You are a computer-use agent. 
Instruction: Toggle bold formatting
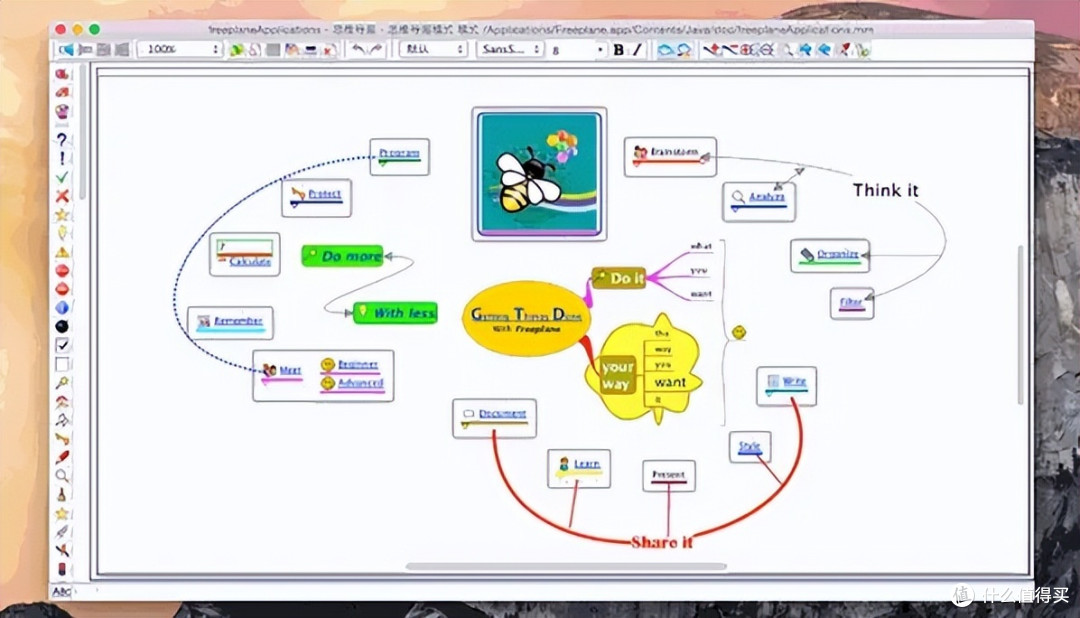pos(619,50)
